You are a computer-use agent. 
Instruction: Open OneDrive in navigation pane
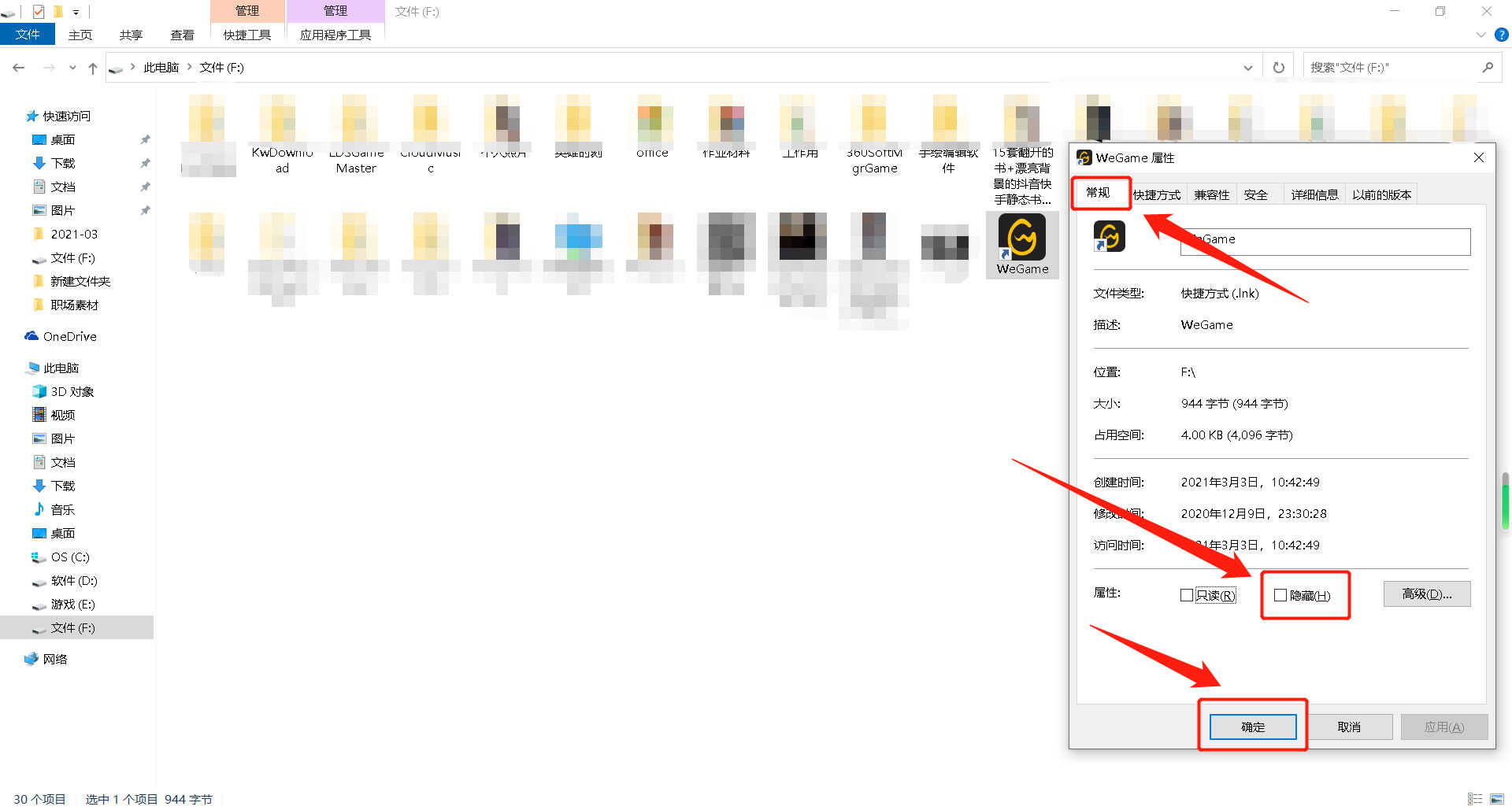pos(61,336)
